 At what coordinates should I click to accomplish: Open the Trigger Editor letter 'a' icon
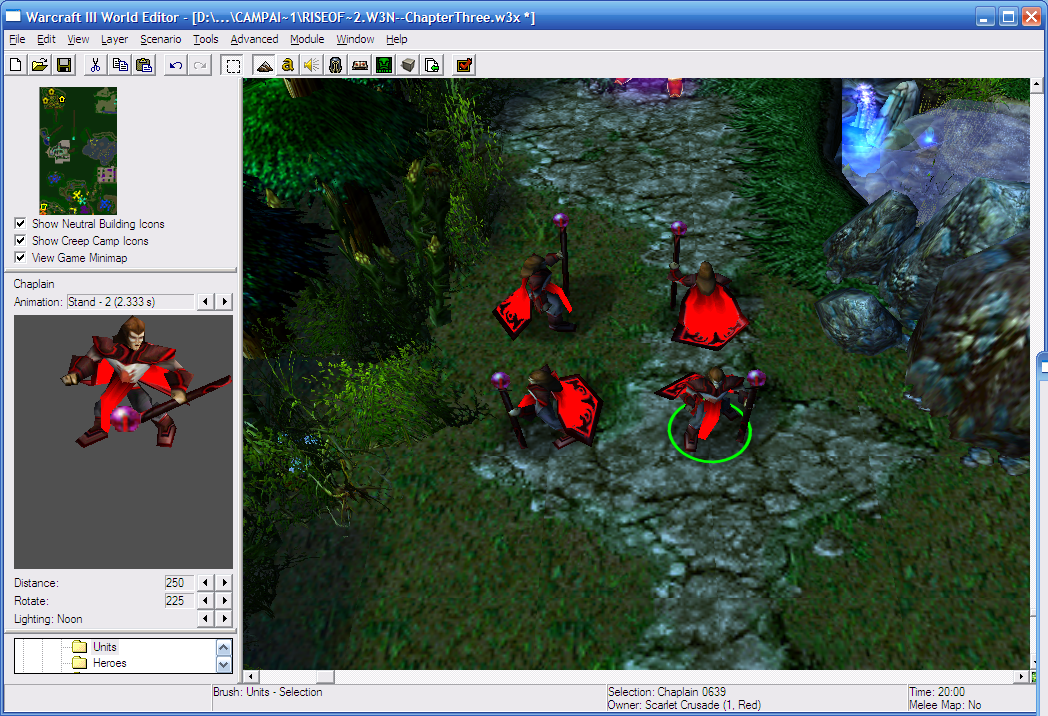coord(288,65)
